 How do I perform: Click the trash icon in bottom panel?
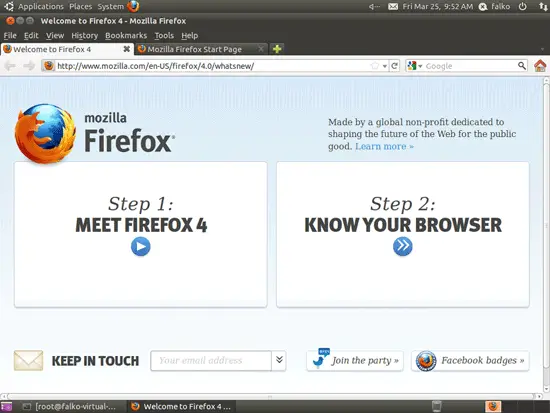coord(436,406)
